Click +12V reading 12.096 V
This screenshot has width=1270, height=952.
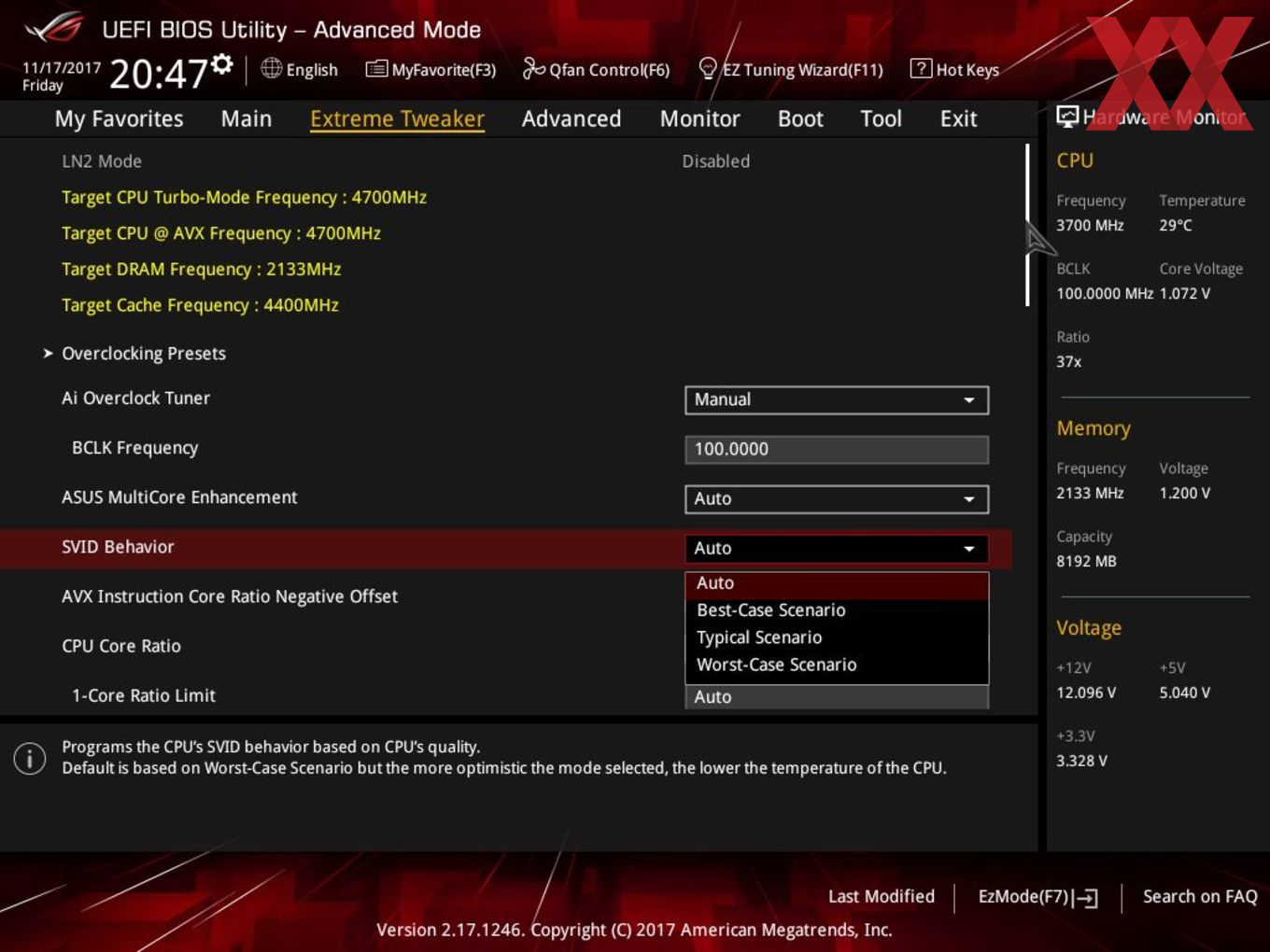click(x=1086, y=693)
